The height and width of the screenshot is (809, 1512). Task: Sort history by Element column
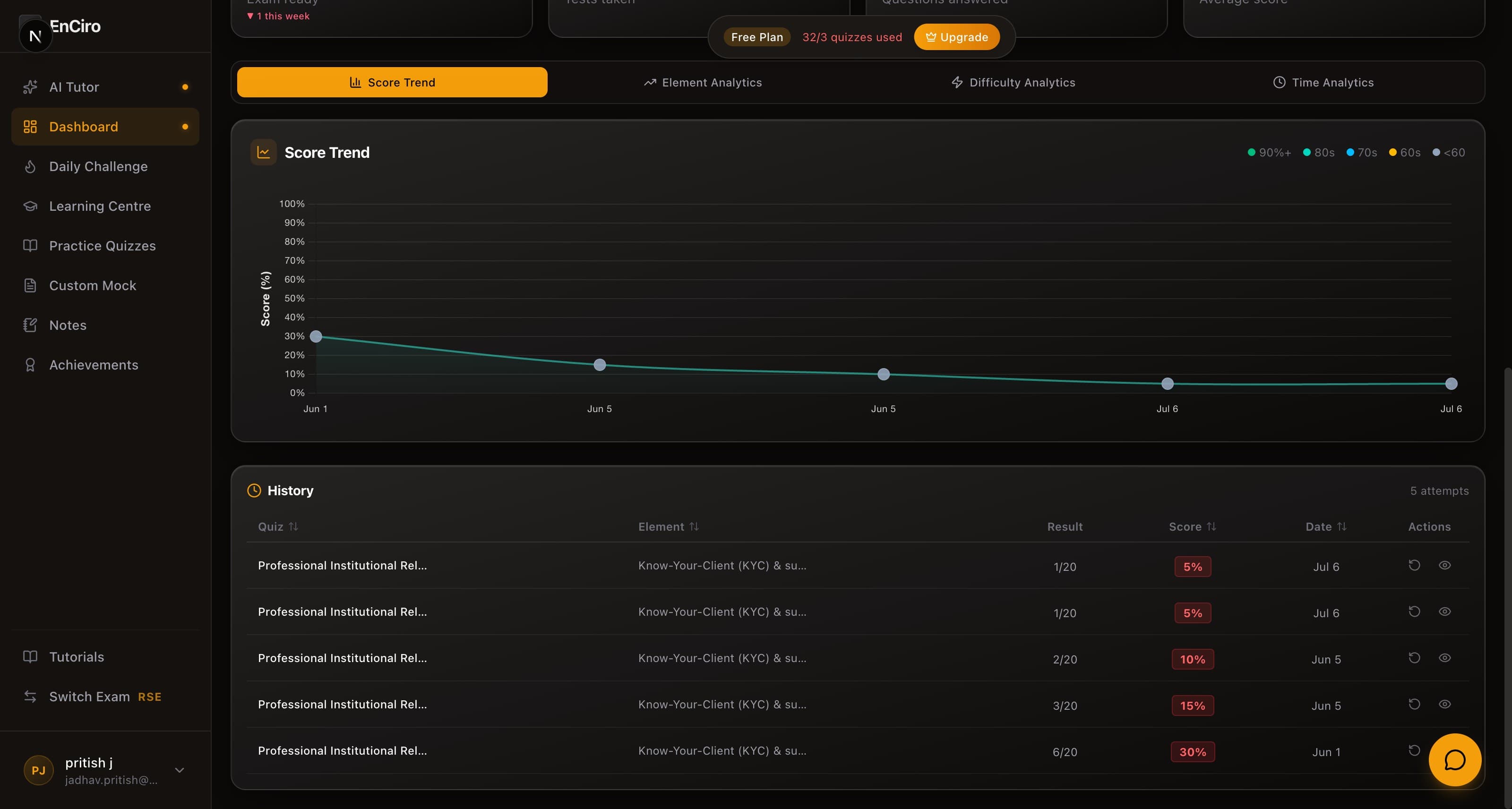669,526
